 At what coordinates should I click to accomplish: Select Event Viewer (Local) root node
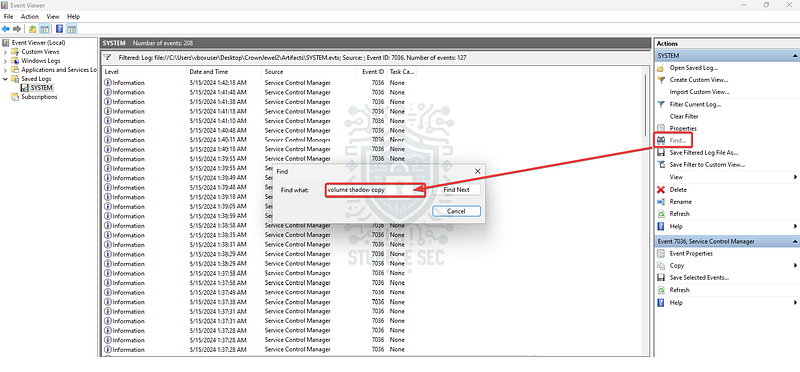(38, 43)
